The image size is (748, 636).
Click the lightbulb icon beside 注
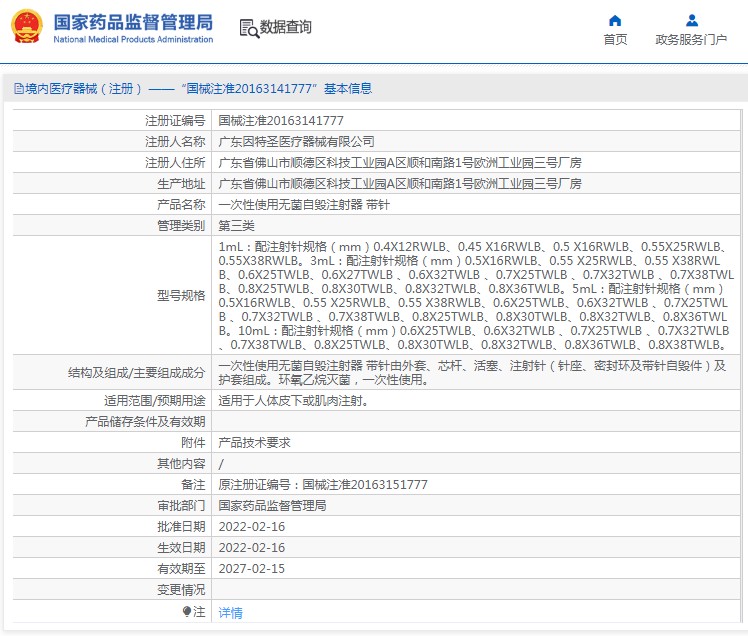click(x=187, y=611)
